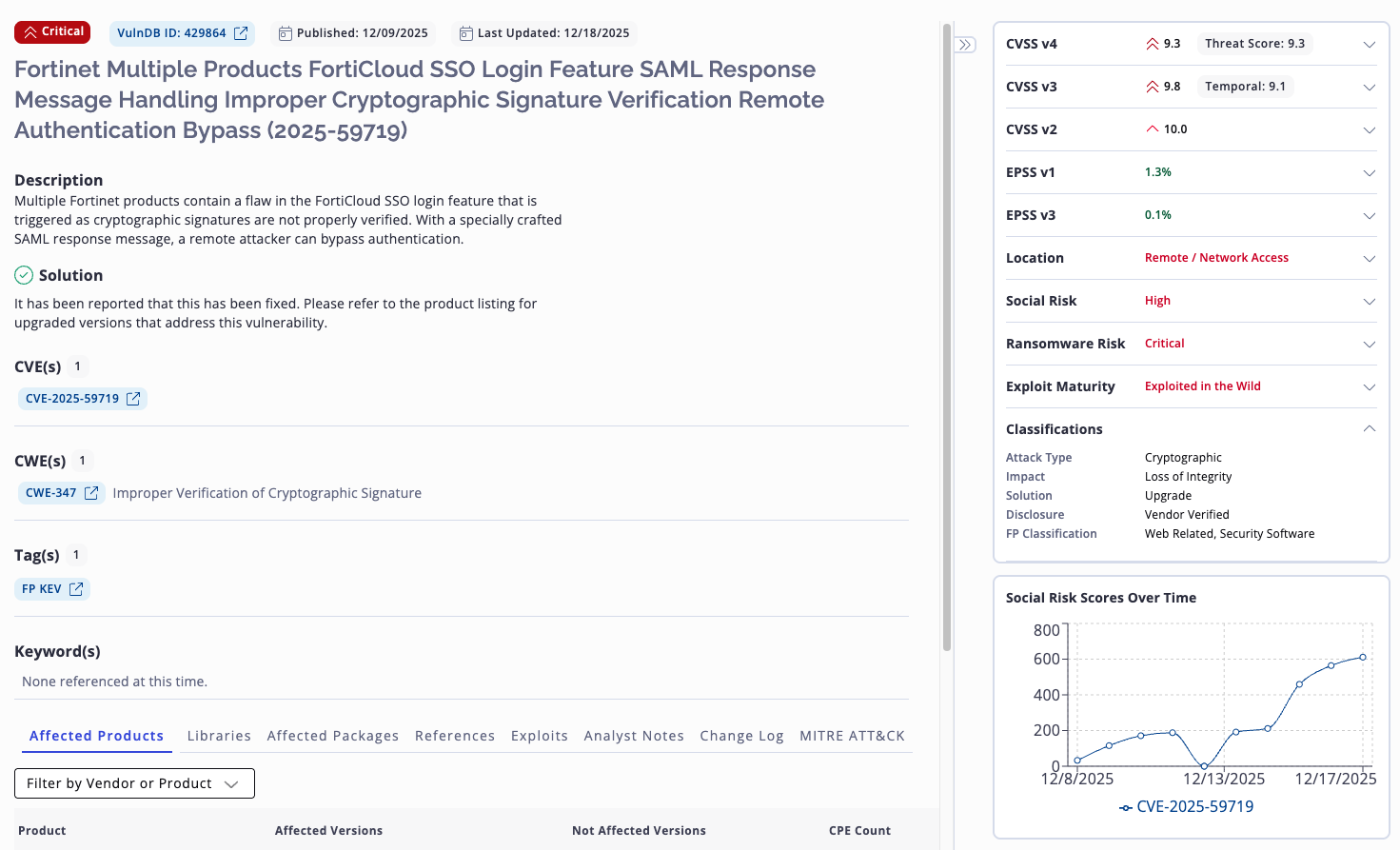Expand the CVSS v4 score row
Screen dimensions: 1400x850
click(x=1369, y=45)
